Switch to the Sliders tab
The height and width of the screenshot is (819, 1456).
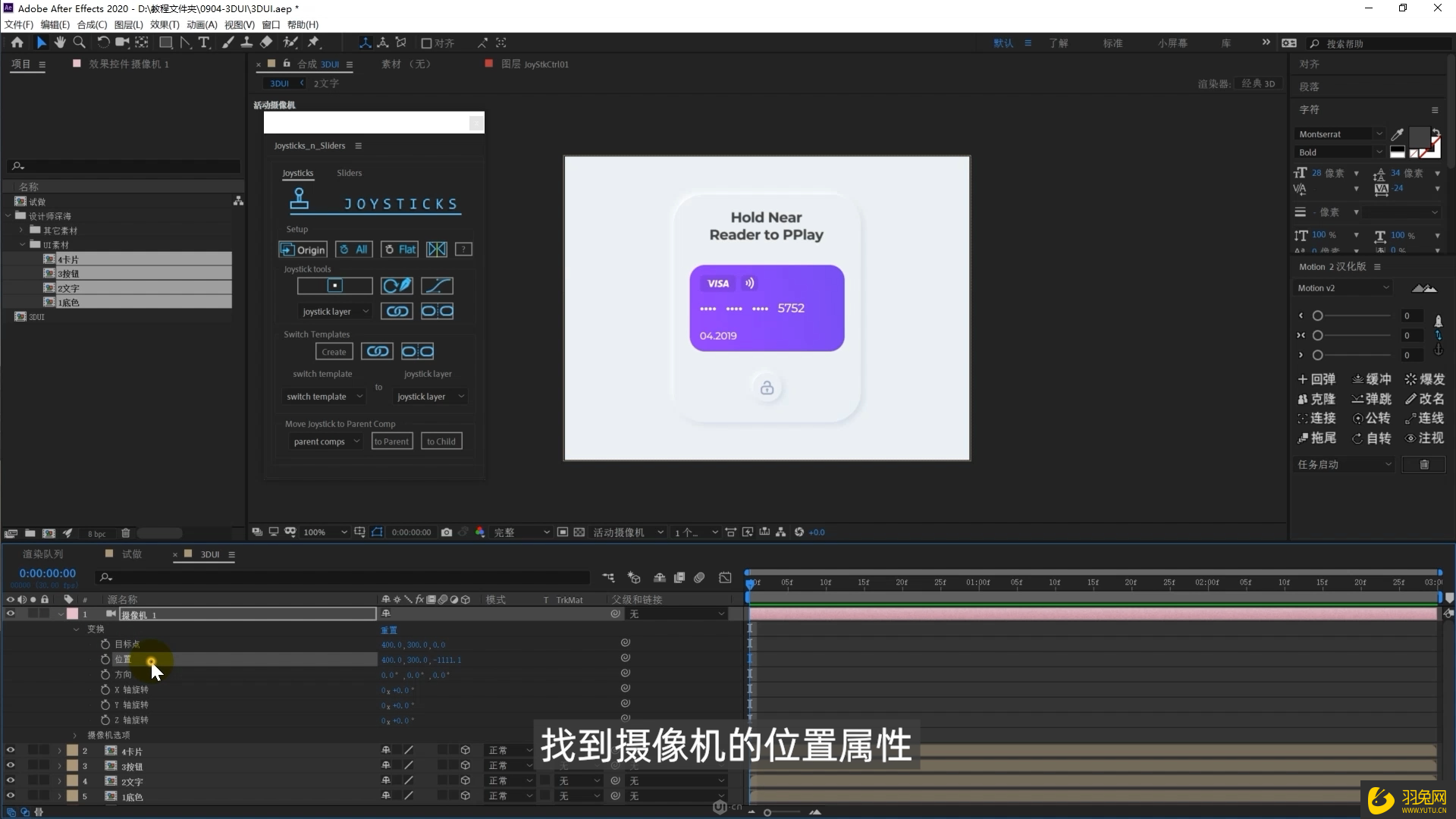pos(349,173)
